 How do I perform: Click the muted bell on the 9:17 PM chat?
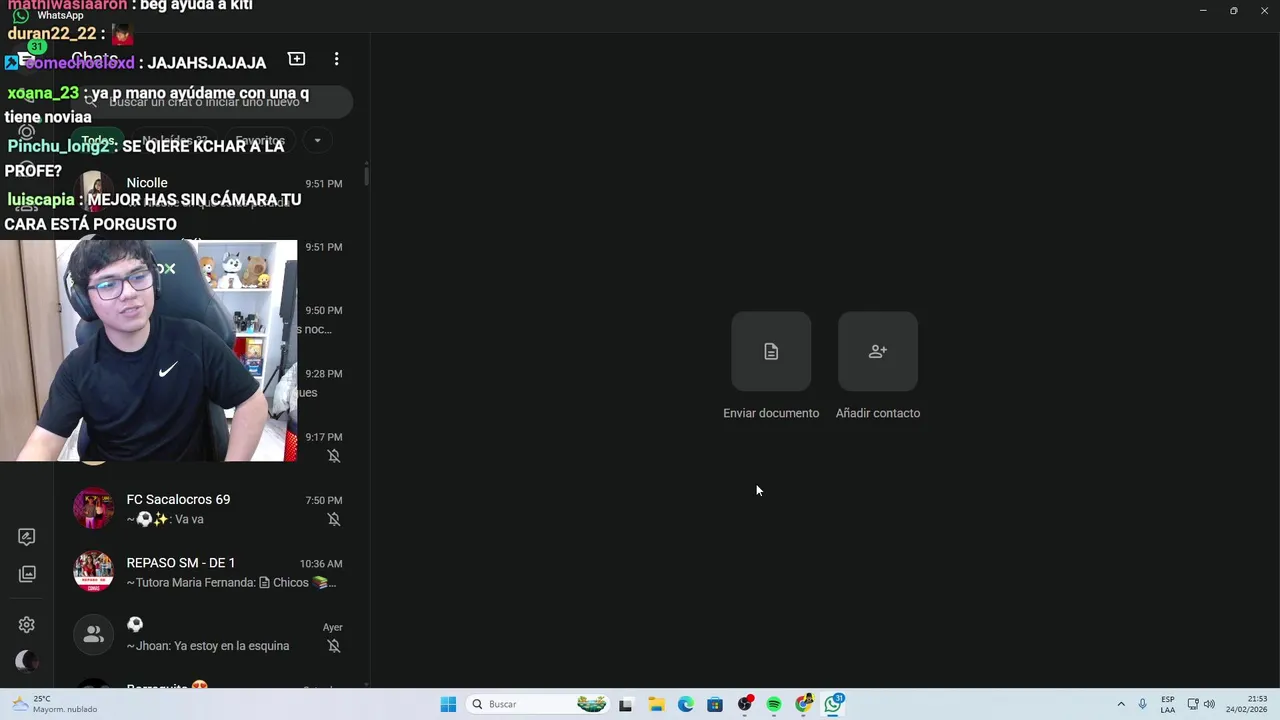tap(334, 456)
